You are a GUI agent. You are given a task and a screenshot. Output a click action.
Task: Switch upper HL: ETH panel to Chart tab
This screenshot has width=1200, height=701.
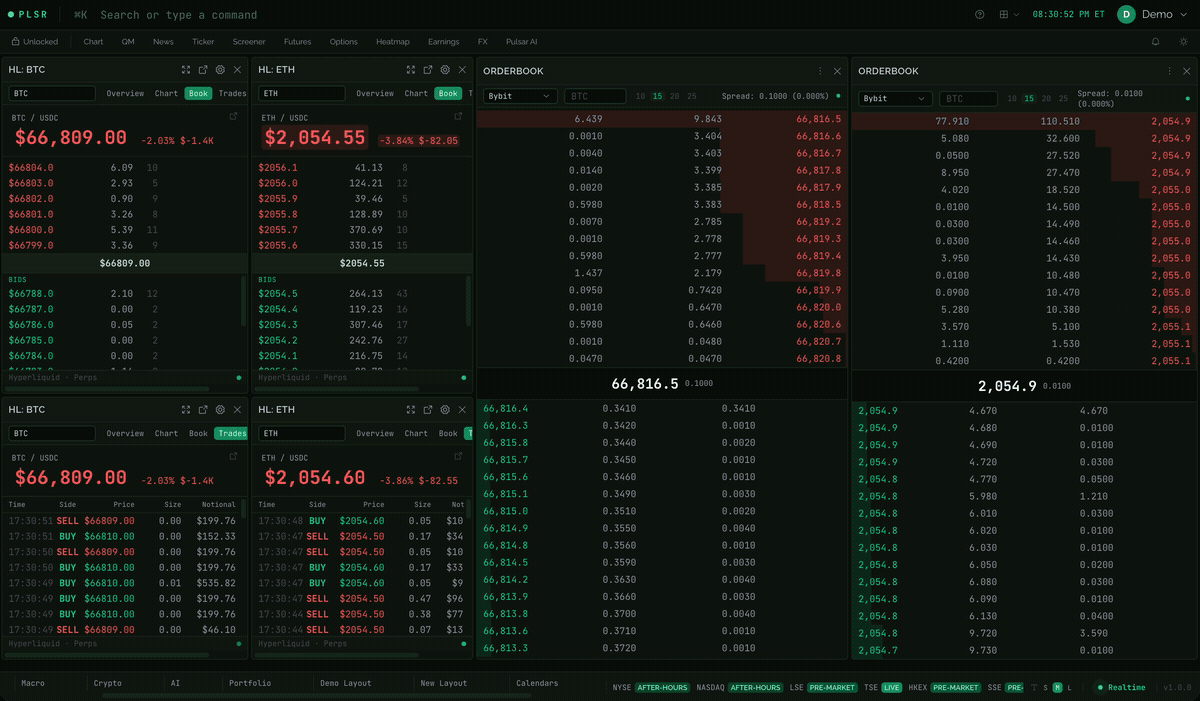tap(416, 93)
